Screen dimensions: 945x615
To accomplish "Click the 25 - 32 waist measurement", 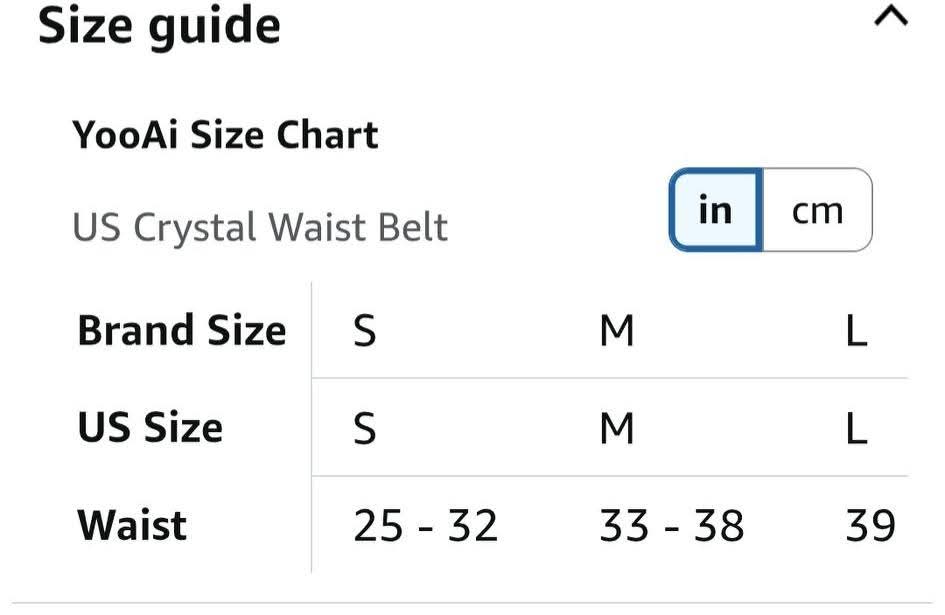I will (x=425, y=526).
